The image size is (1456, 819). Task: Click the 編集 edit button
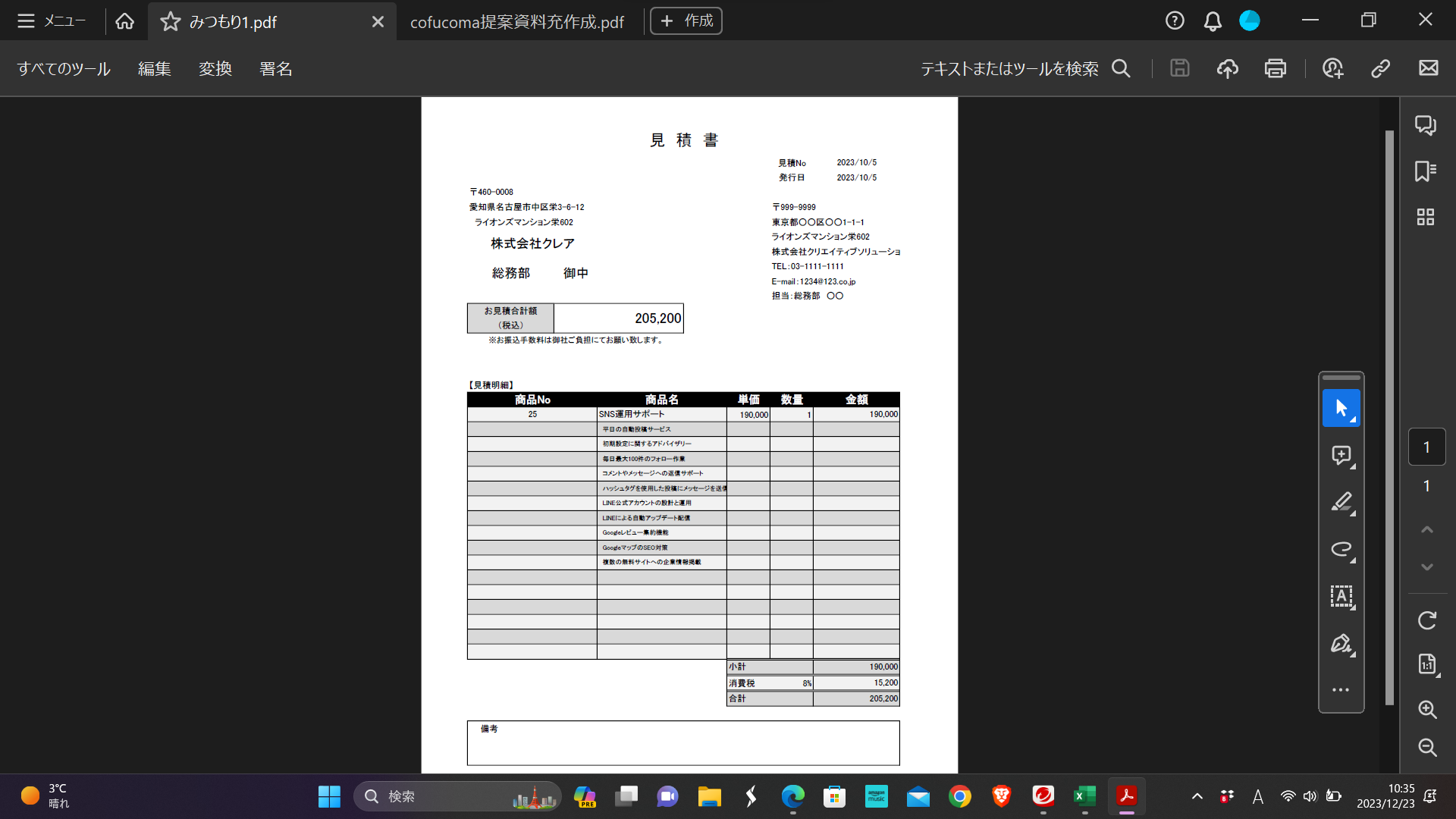tap(155, 69)
